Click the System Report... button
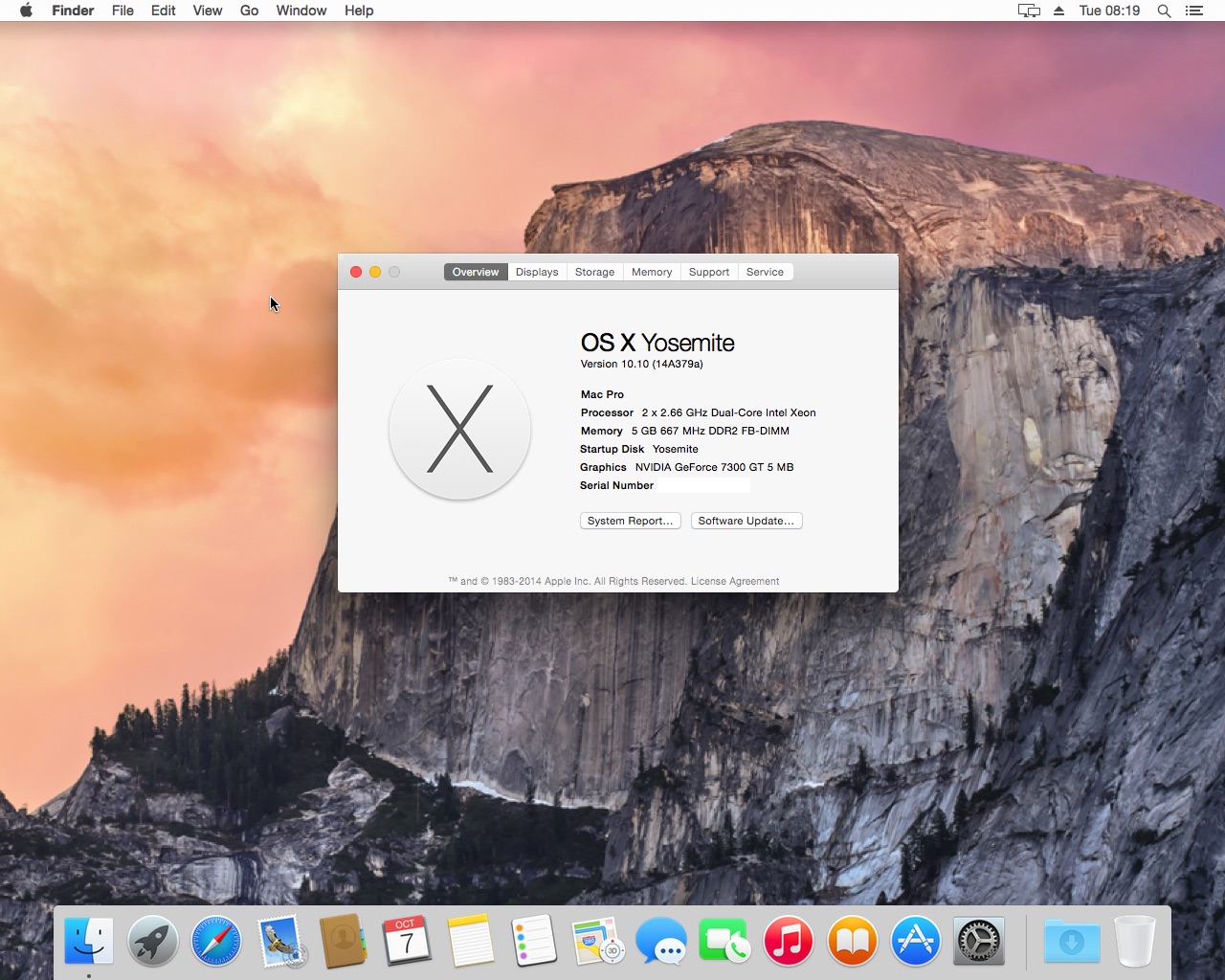This screenshot has width=1225, height=980. point(630,521)
